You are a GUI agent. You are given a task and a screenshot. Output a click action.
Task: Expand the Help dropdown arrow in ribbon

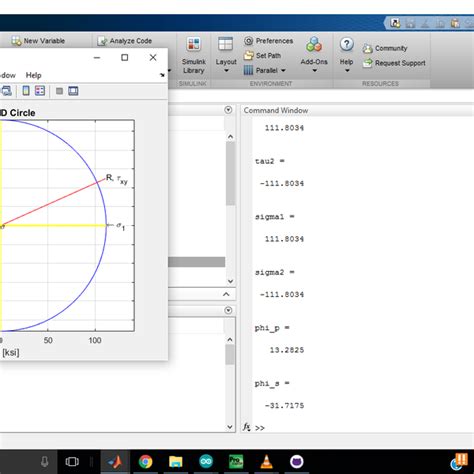pyautogui.click(x=347, y=71)
